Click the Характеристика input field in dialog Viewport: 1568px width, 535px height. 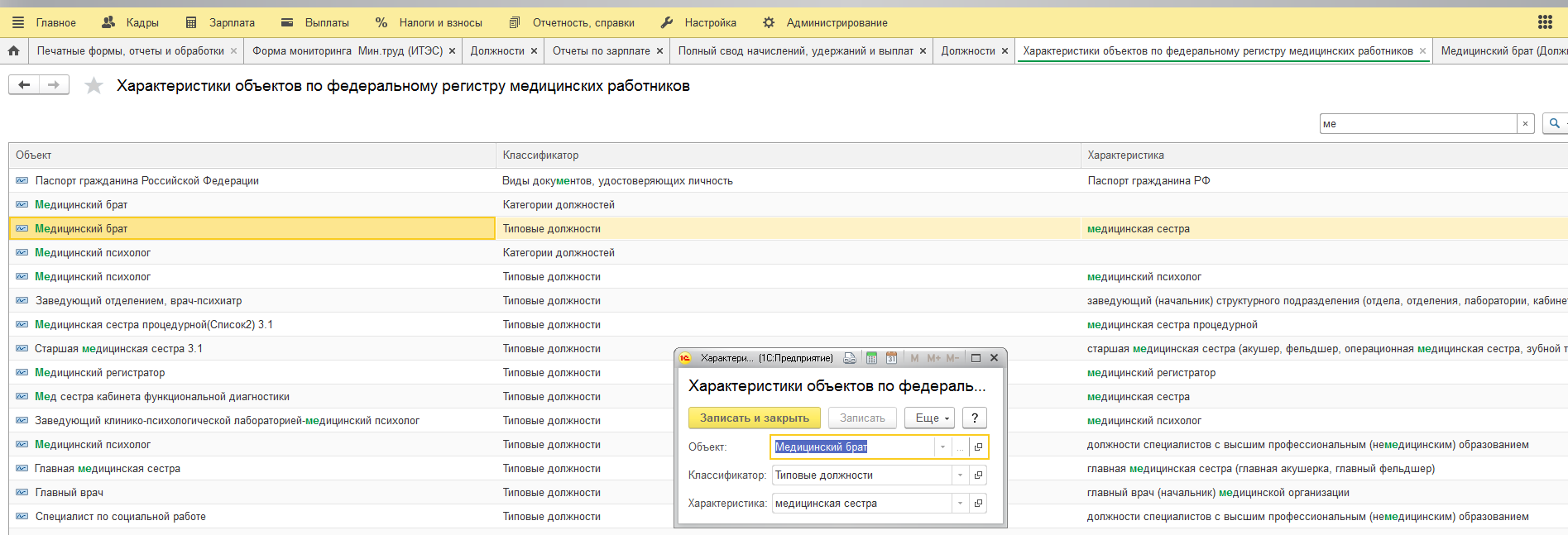[861, 504]
